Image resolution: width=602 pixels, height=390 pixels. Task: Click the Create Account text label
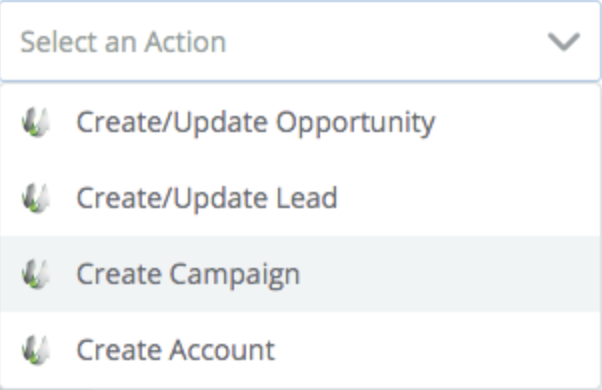176,350
